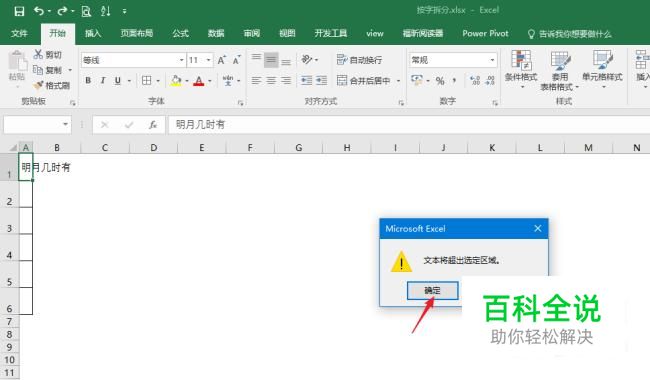
Task: Align text to vertical middle
Action: 271,60
